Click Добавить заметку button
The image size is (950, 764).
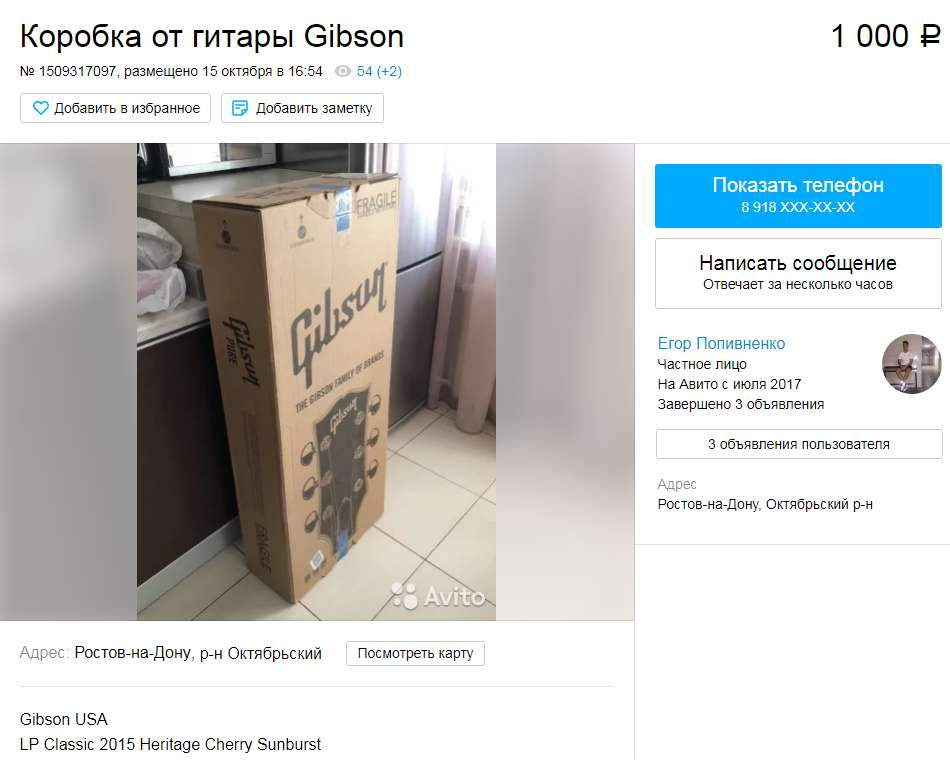pyautogui.click(x=302, y=108)
